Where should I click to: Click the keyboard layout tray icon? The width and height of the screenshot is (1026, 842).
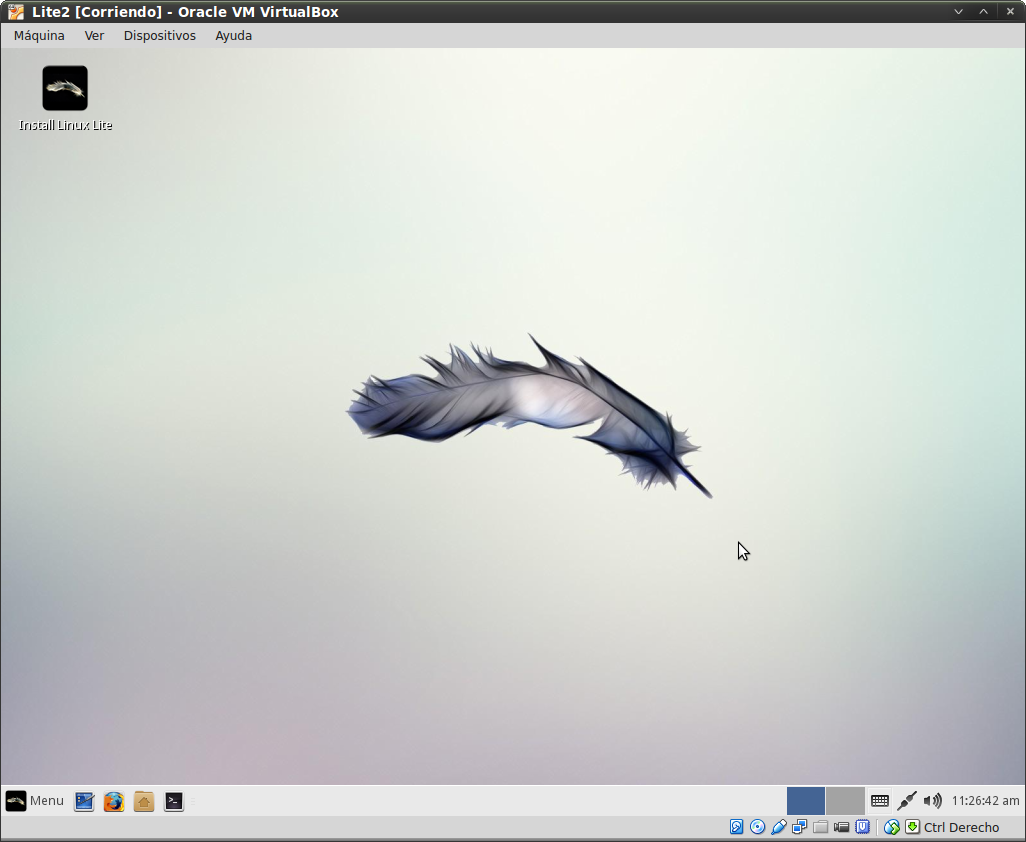[880, 801]
